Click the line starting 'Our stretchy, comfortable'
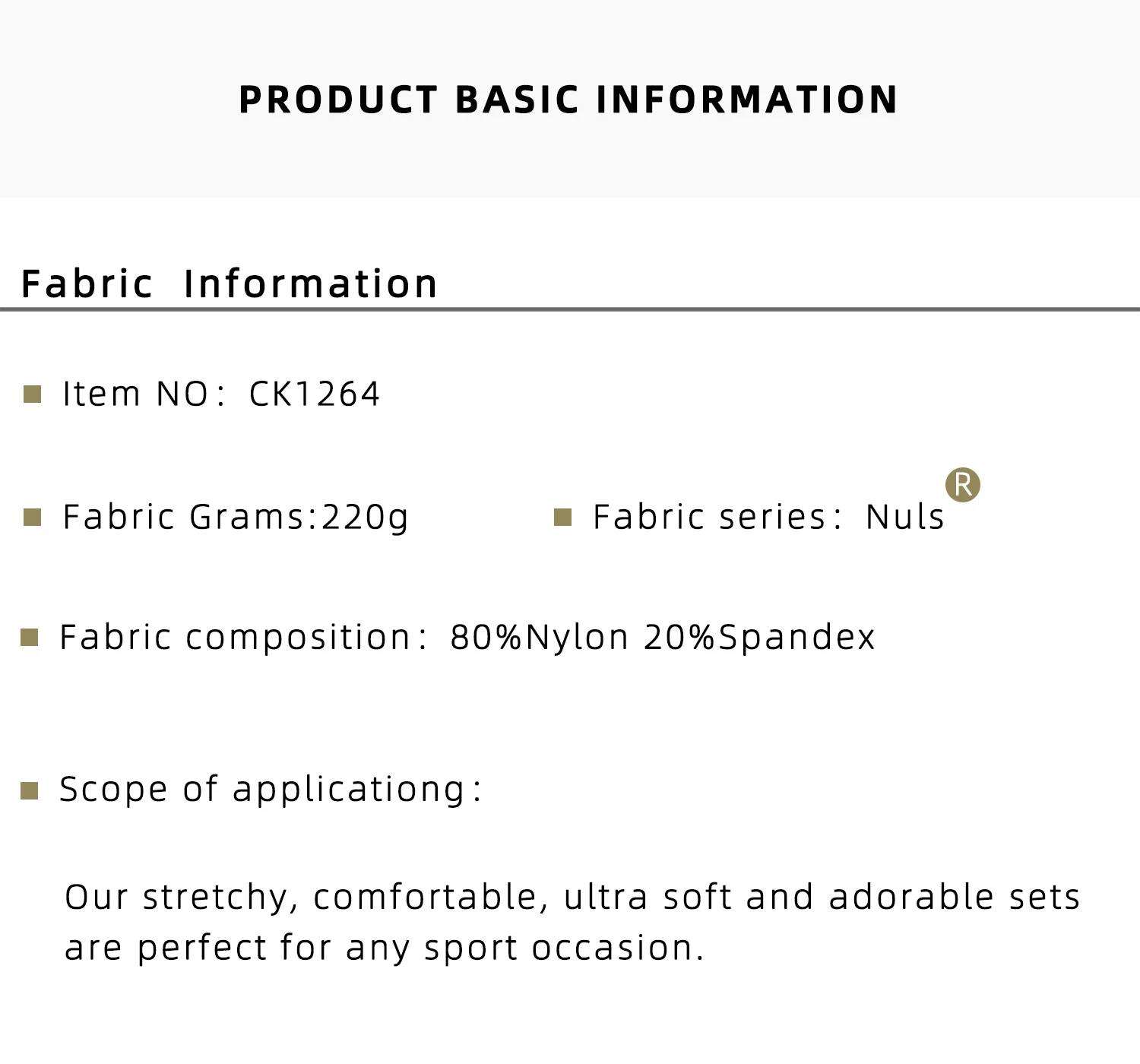Viewport: 1140px width, 1064px height. coord(572,898)
